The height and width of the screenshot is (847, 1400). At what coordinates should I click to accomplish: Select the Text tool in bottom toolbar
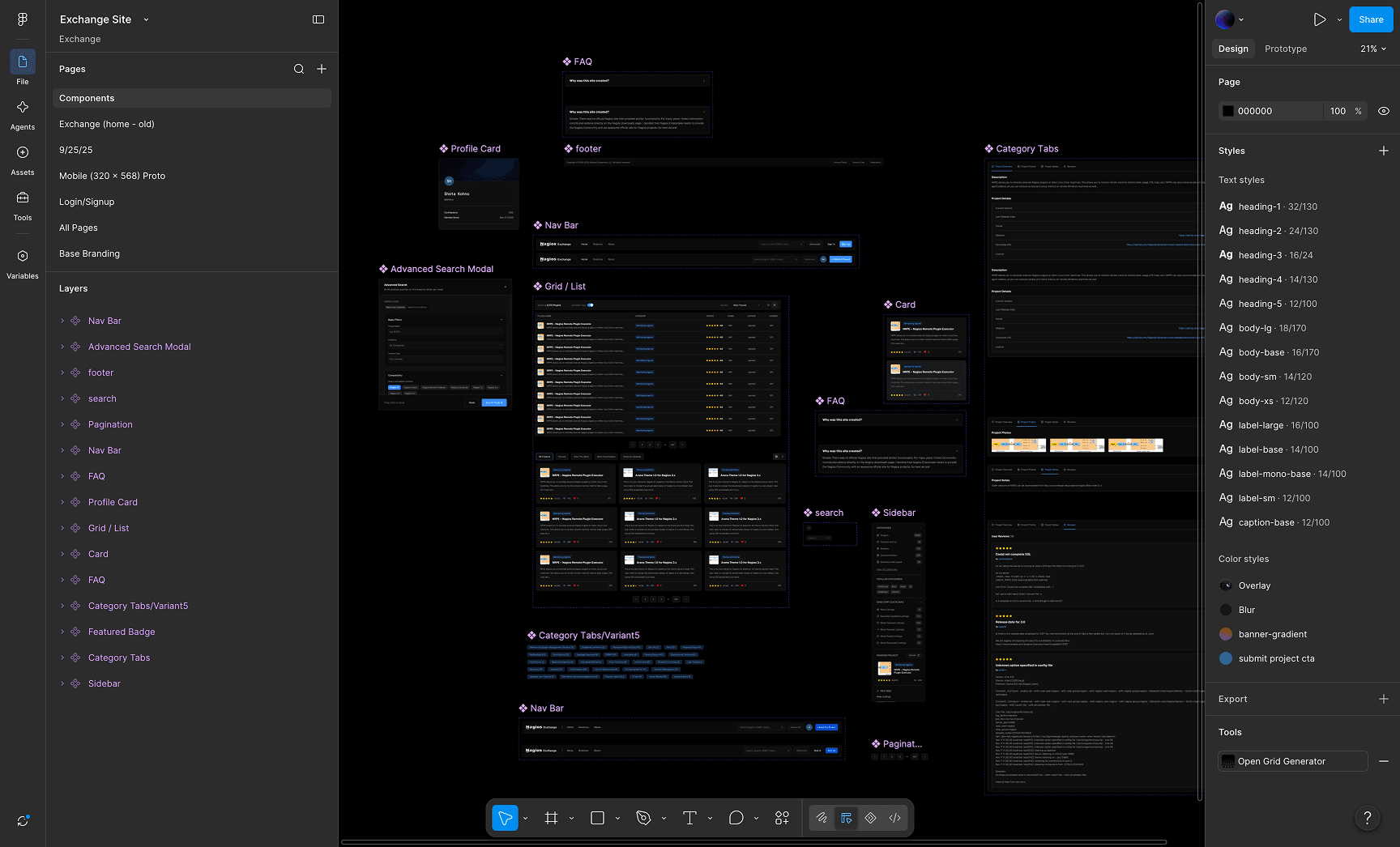689,818
